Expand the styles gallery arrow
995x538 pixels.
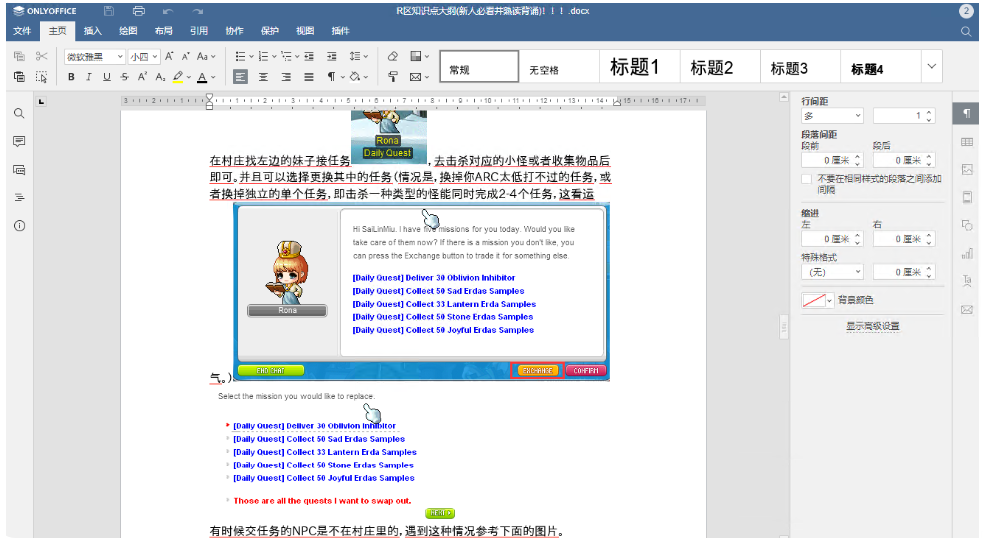pos(932,66)
